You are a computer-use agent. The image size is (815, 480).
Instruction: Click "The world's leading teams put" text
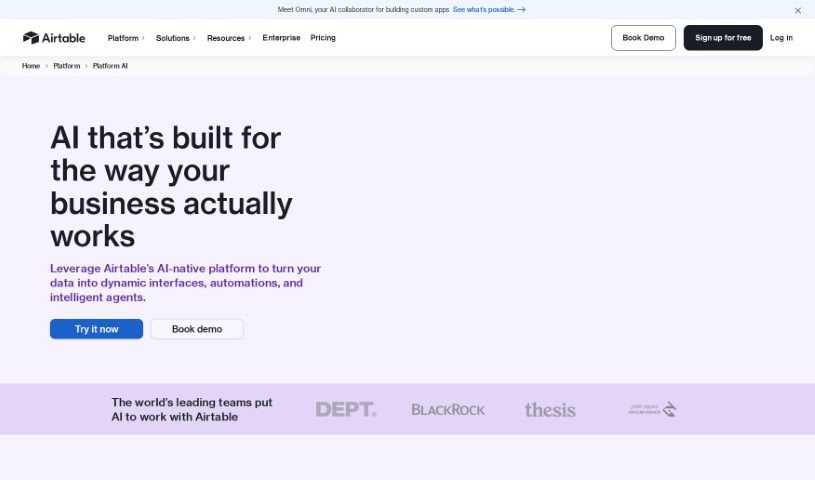click(x=192, y=403)
